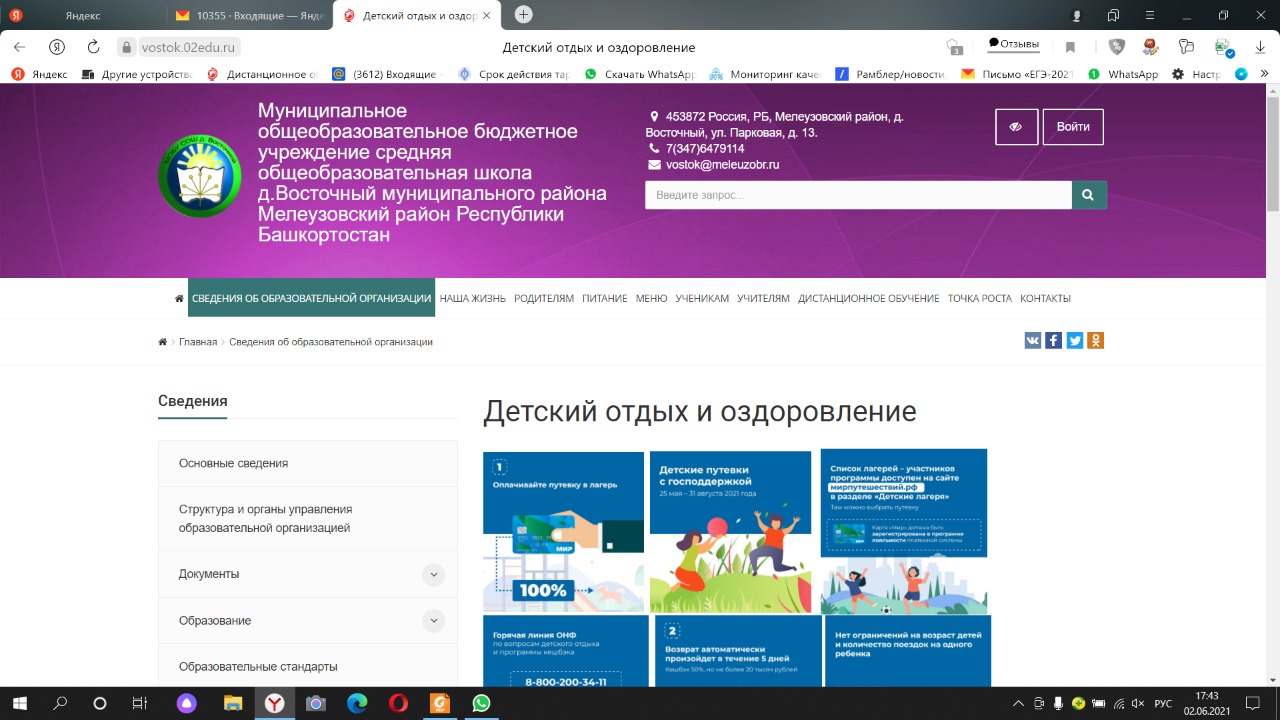Expand the Документы sidebar section
1280x720 pixels.
pos(433,574)
